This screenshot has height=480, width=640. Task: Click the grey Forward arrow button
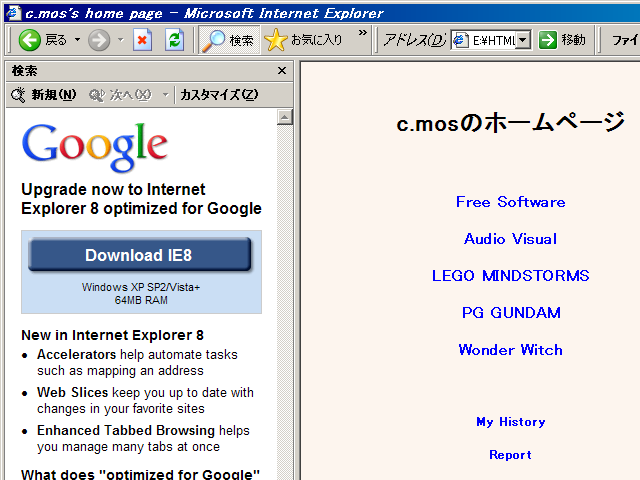tap(99, 40)
